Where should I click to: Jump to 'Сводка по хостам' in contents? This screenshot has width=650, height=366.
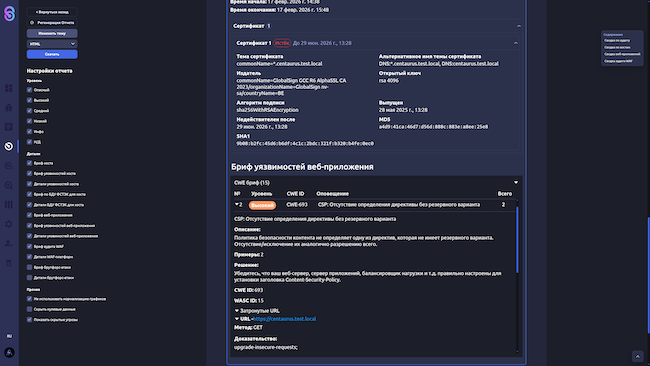point(617,47)
